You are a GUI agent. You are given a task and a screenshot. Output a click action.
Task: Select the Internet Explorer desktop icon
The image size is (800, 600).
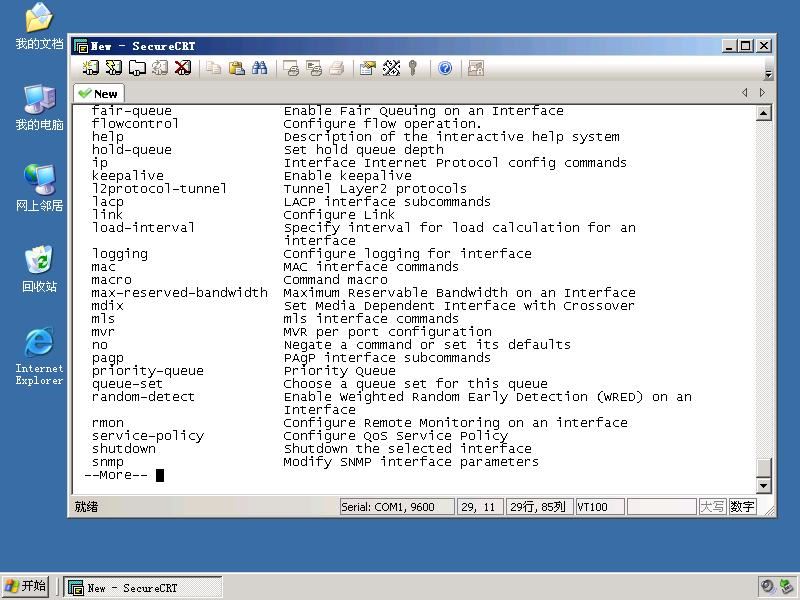coord(39,356)
